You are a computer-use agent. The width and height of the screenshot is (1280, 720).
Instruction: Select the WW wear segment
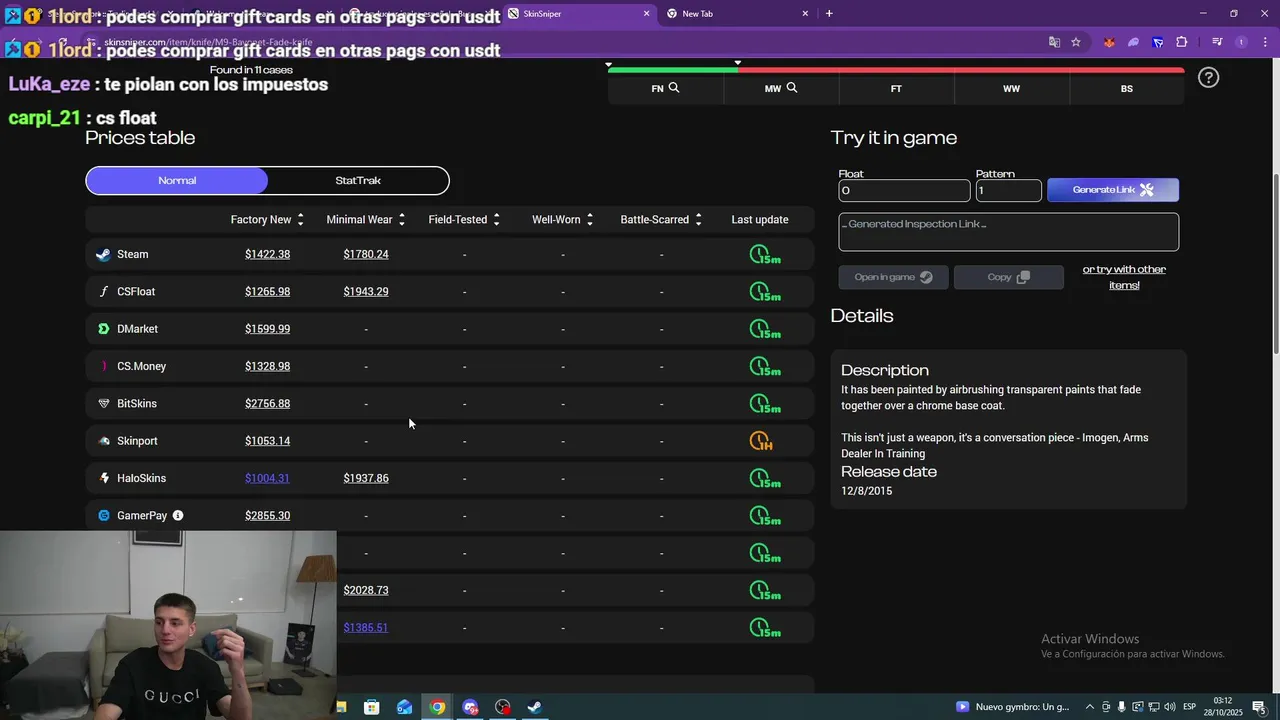1011,88
